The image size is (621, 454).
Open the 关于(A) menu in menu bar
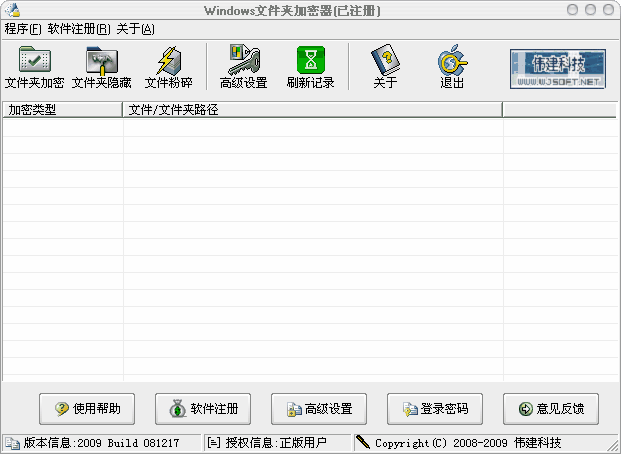[x=135, y=28]
